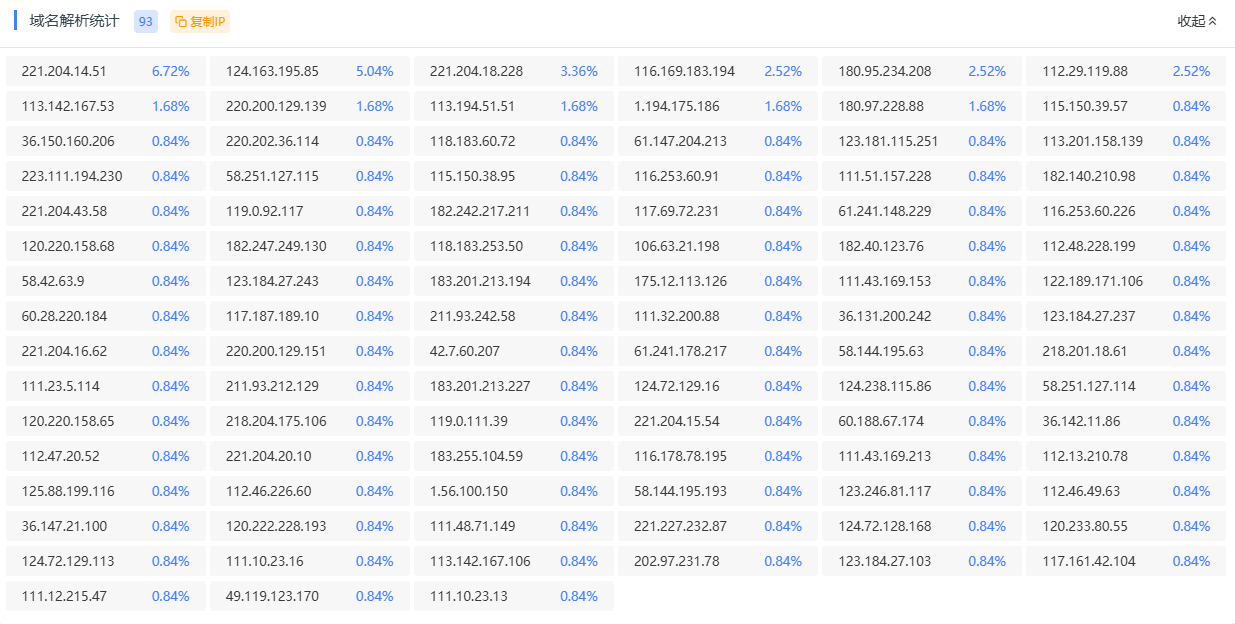The image size is (1235, 624).
Task: Choose IP entry 221.204.18.228
Action: click(x=476, y=71)
